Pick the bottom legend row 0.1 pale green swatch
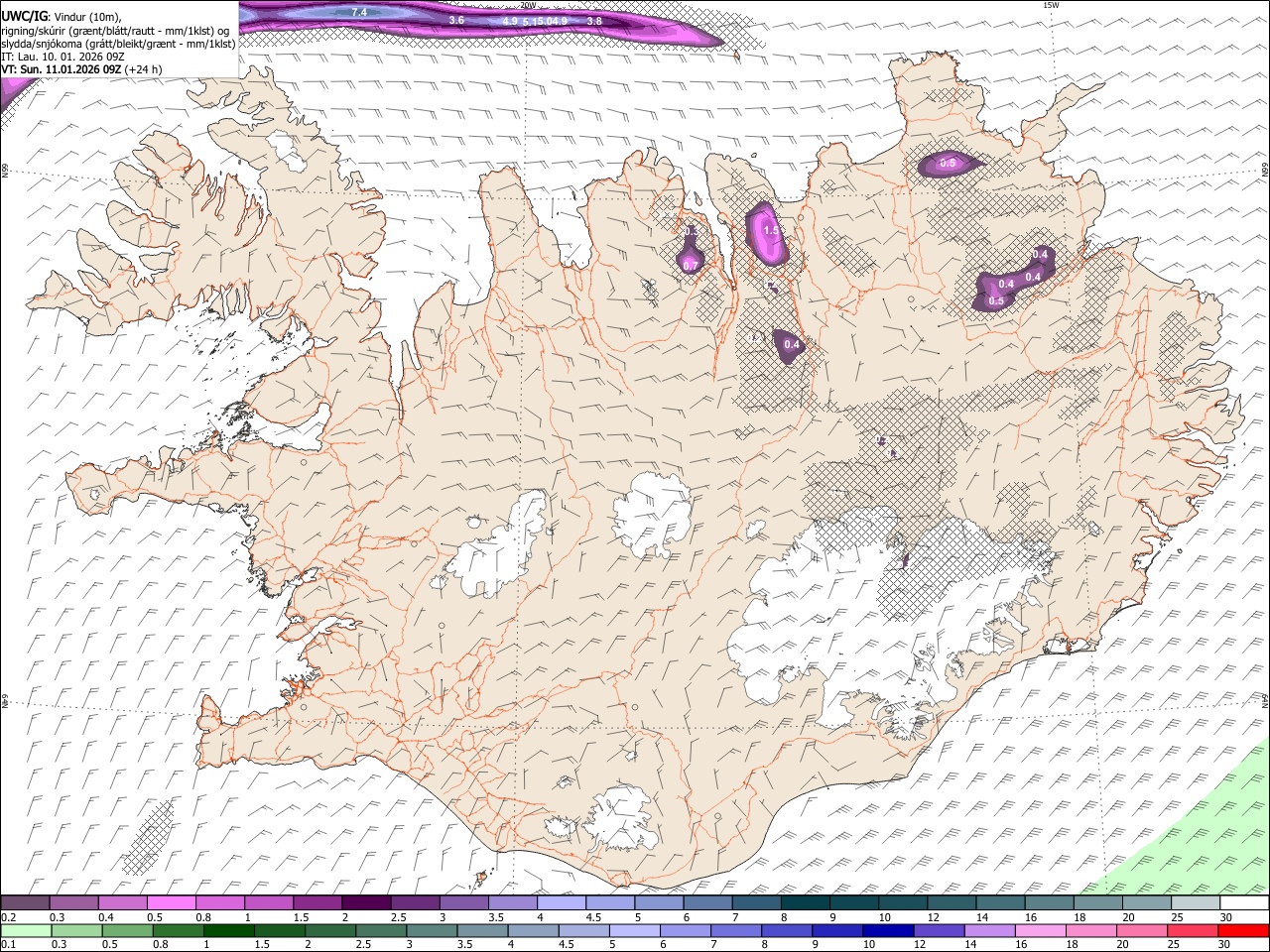The width and height of the screenshot is (1270, 952). pos(26,930)
